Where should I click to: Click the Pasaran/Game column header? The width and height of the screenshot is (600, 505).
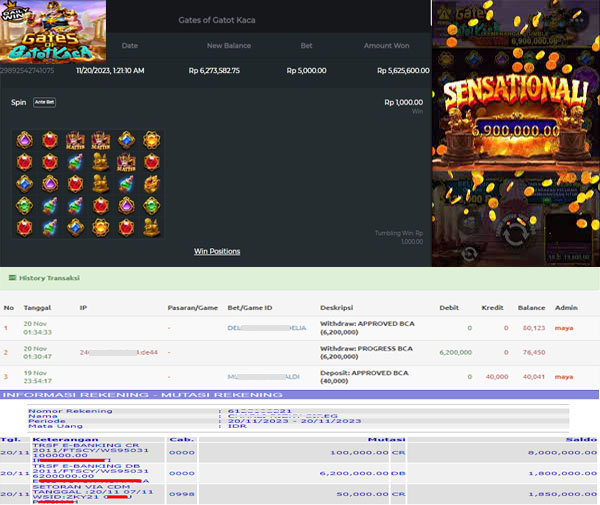192,308
